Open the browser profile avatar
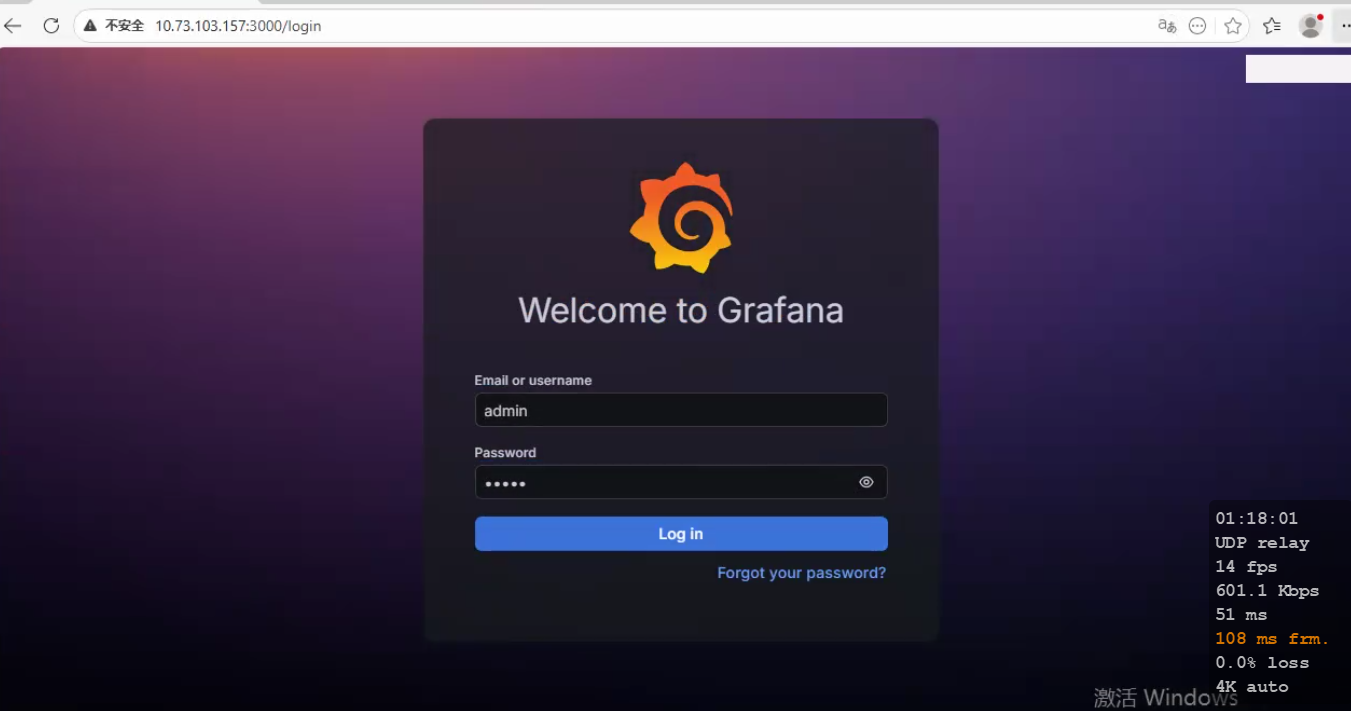Viewport: 1351px width, 711px height. (x=1310, y=26)
